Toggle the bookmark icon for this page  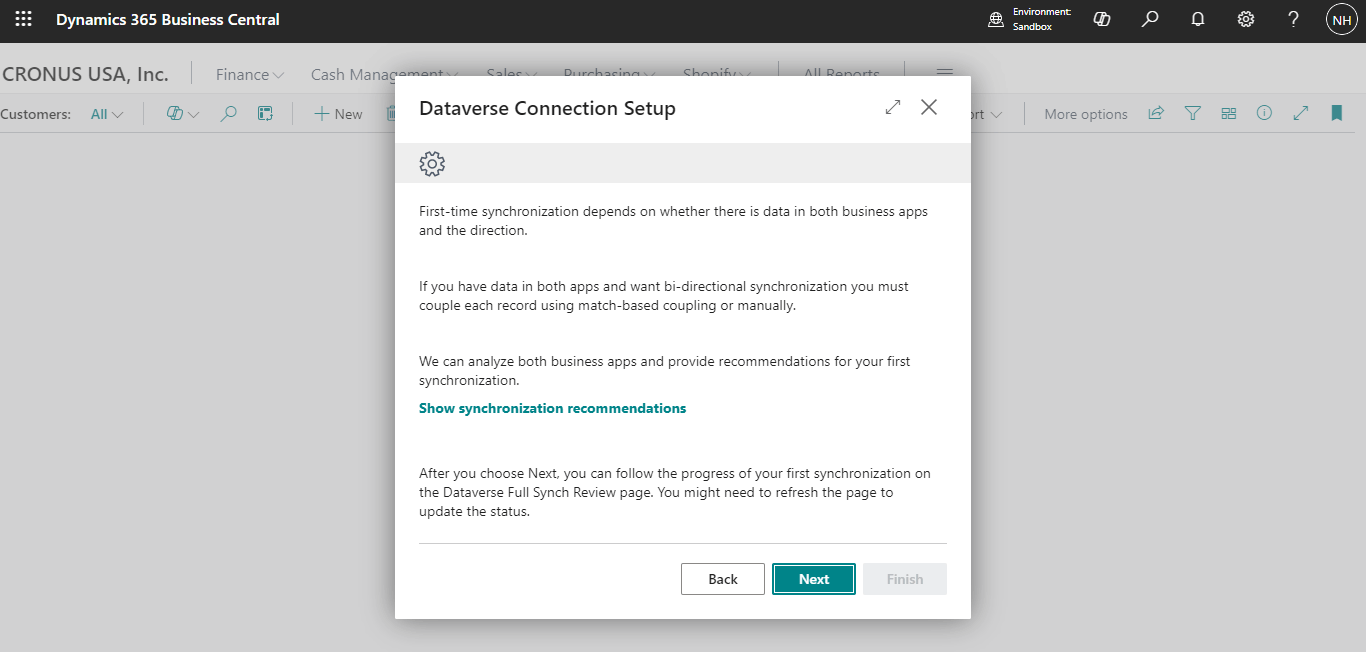(x=1336, y=114)
